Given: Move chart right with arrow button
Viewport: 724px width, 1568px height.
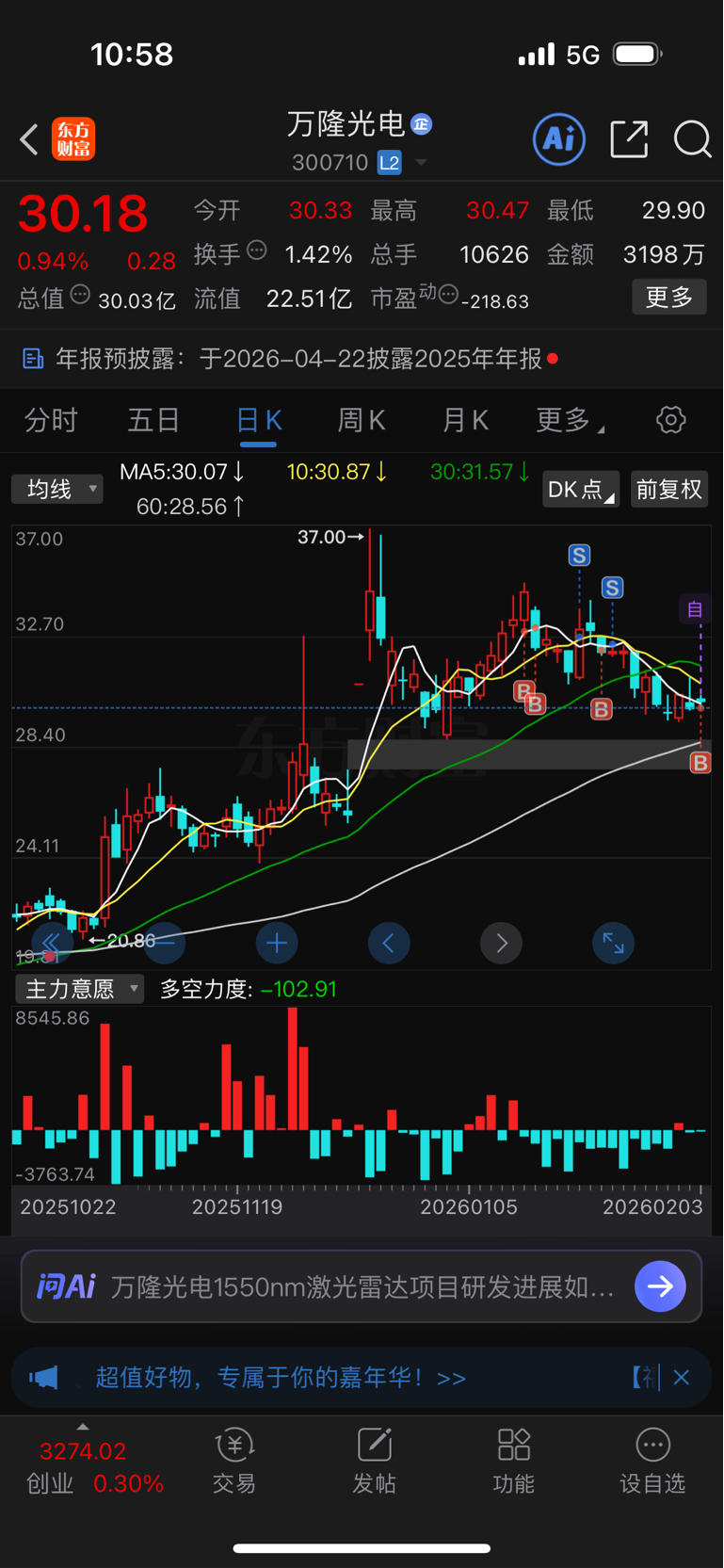Looking at the screenshot, I should tap(501, 943).
